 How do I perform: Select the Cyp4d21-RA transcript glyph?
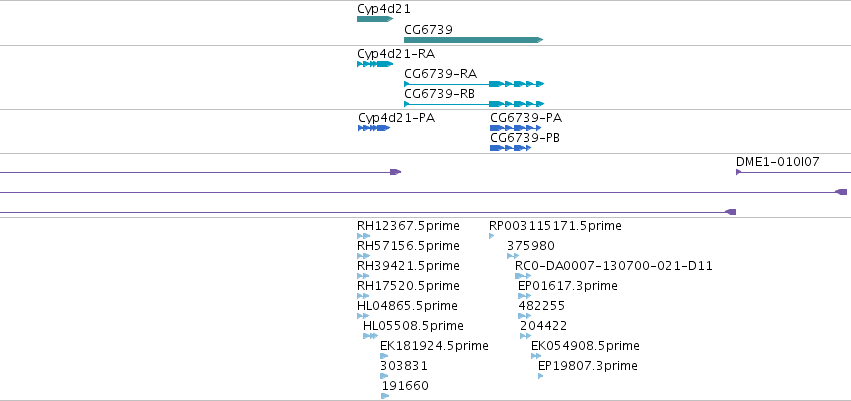pos(375,64)
